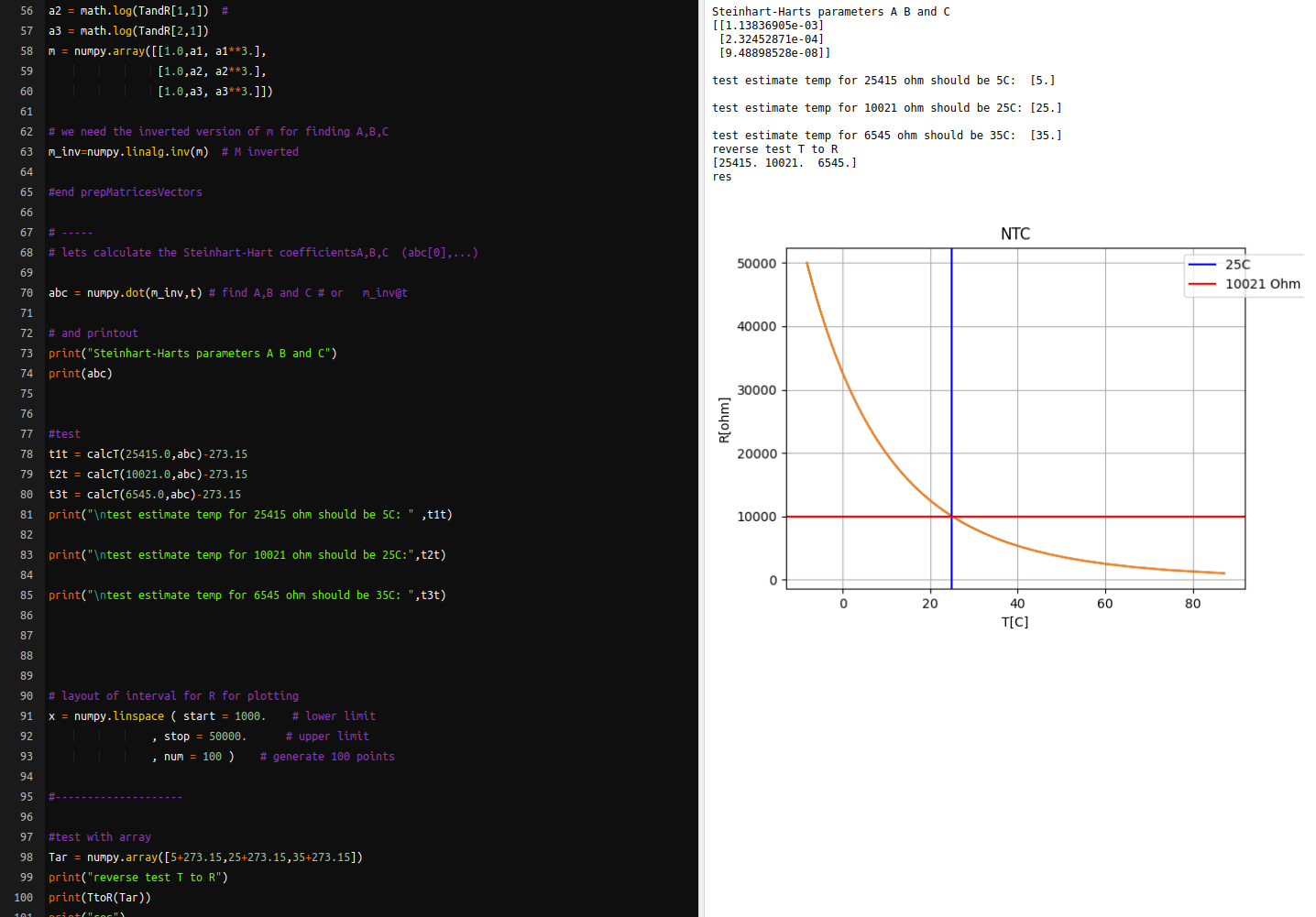Click the blue 25C legend line sample
The width and height of the screenshot is (1316, 917).
1201,265
